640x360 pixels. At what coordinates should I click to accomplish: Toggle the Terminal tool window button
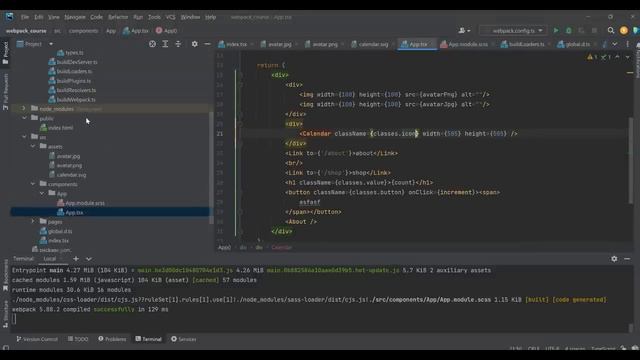[149, 339]
